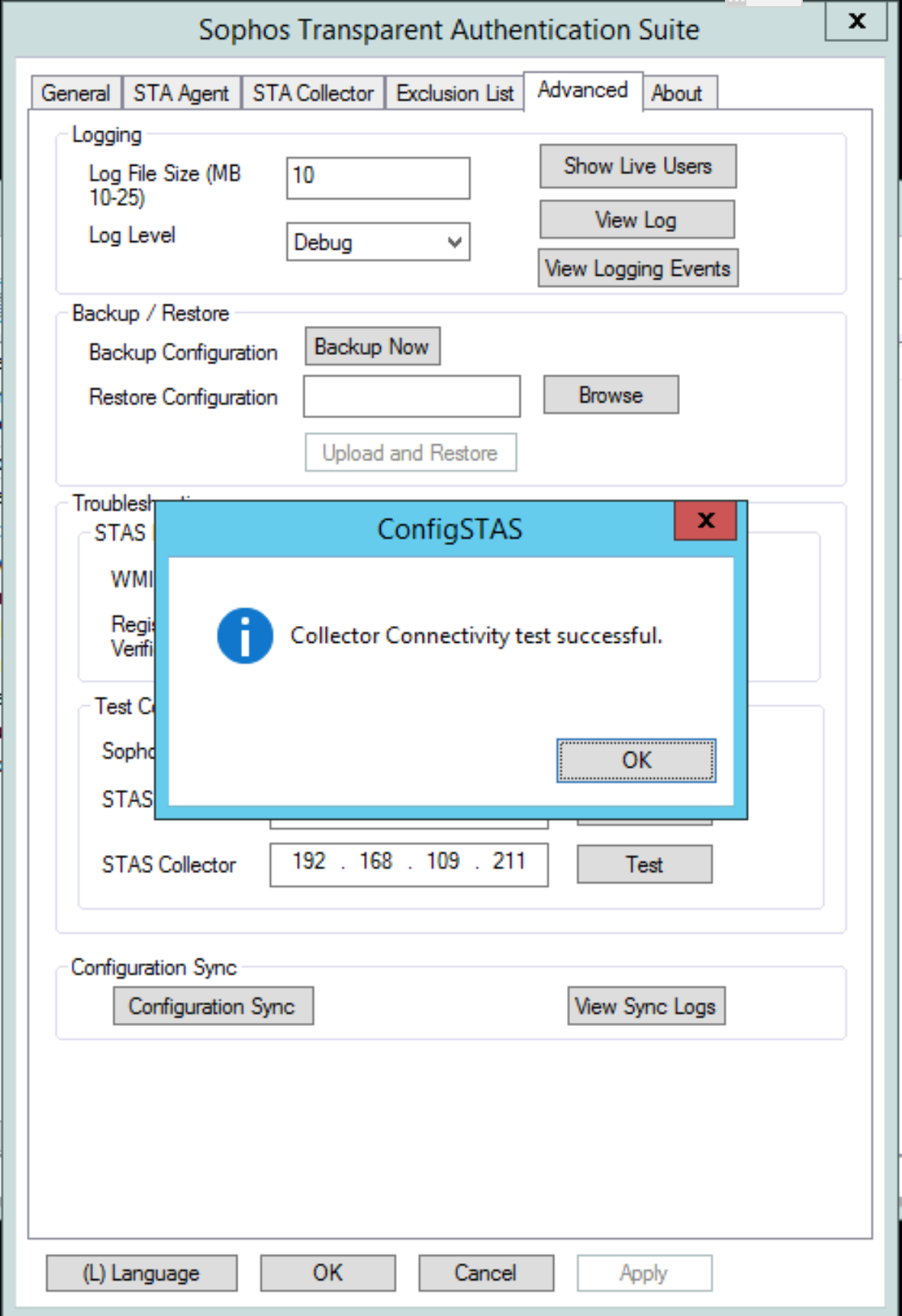This screenshot has height=1316, width=902.
Task: Click the (L) Language button
Action: [x=141, y=1273]
